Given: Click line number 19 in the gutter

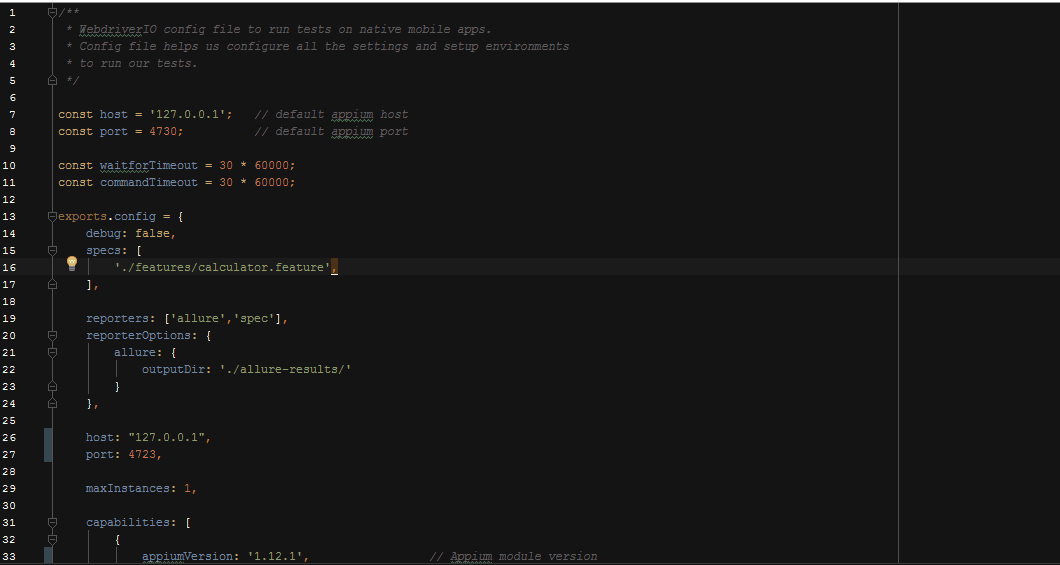Looking at the screenshot, I should click(x=9, y=318).
